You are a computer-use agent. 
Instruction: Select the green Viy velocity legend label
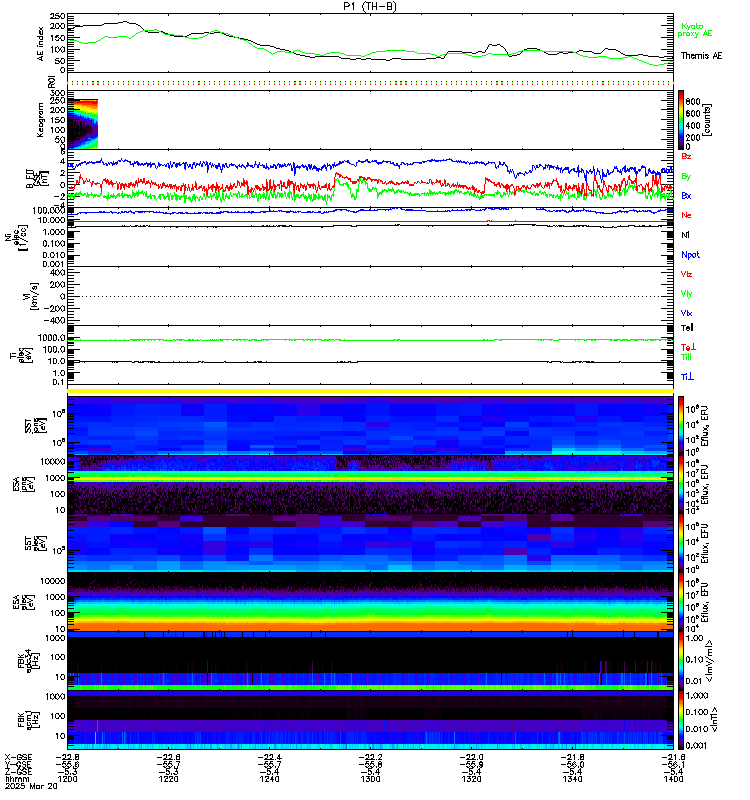686,294
